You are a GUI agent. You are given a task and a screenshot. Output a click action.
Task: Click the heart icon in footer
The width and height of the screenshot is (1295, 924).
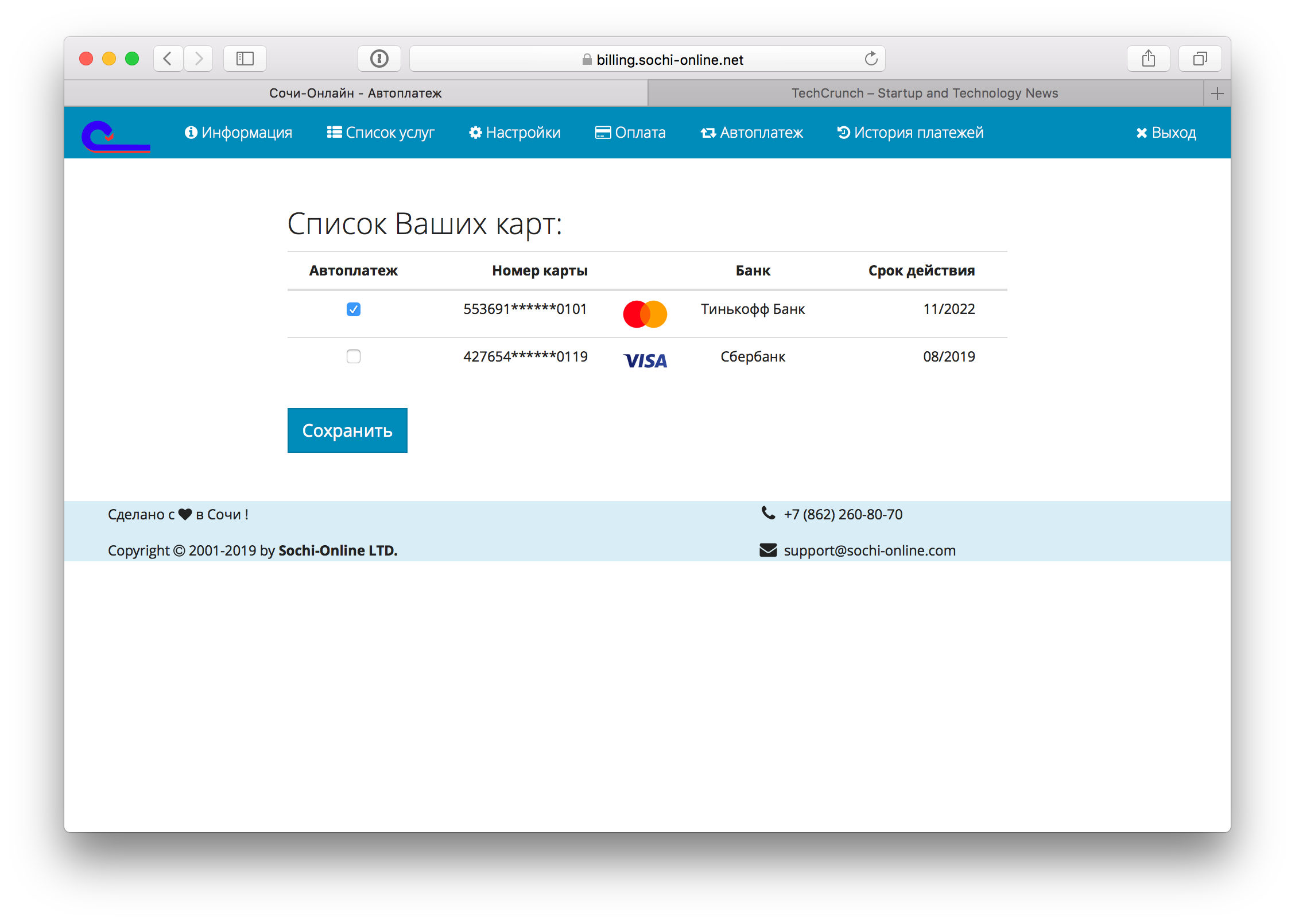[185, 514]
